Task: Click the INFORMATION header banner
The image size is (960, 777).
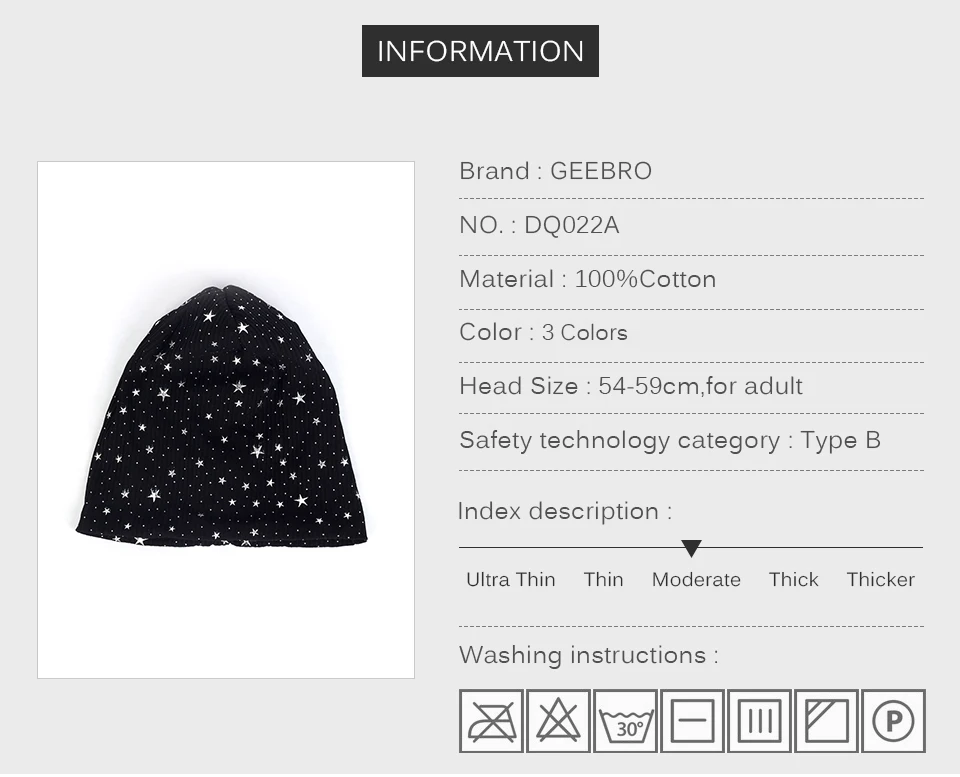Action: [480, 51]
